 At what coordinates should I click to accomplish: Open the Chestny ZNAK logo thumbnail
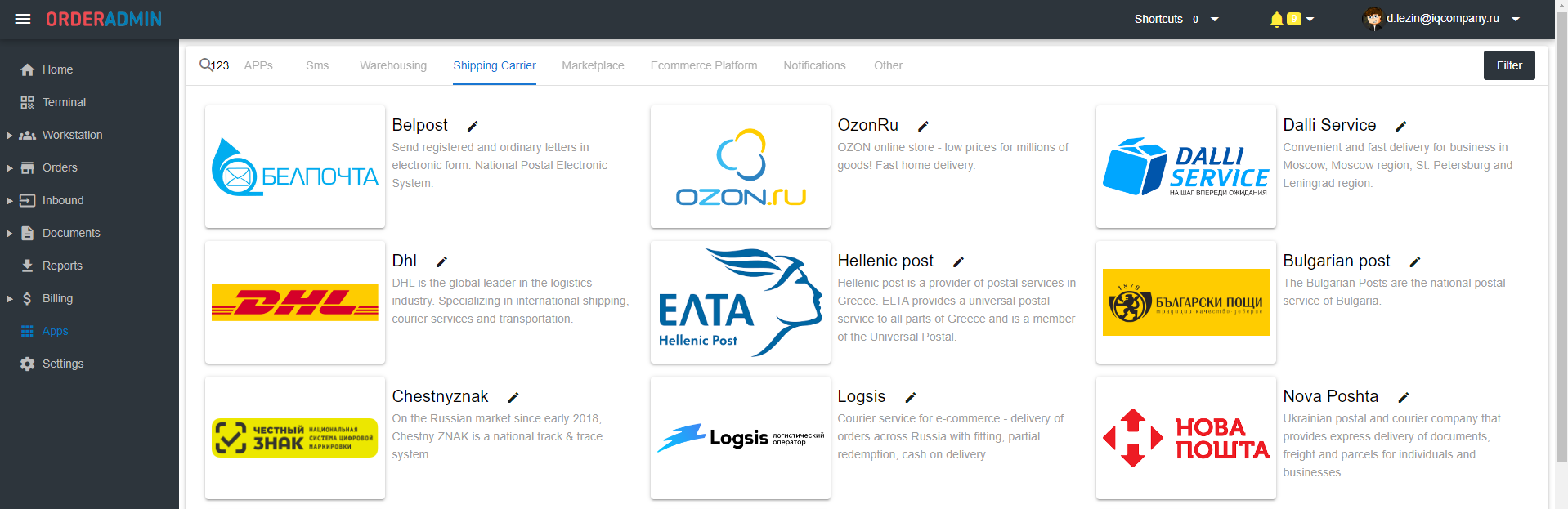click(295, 438)
